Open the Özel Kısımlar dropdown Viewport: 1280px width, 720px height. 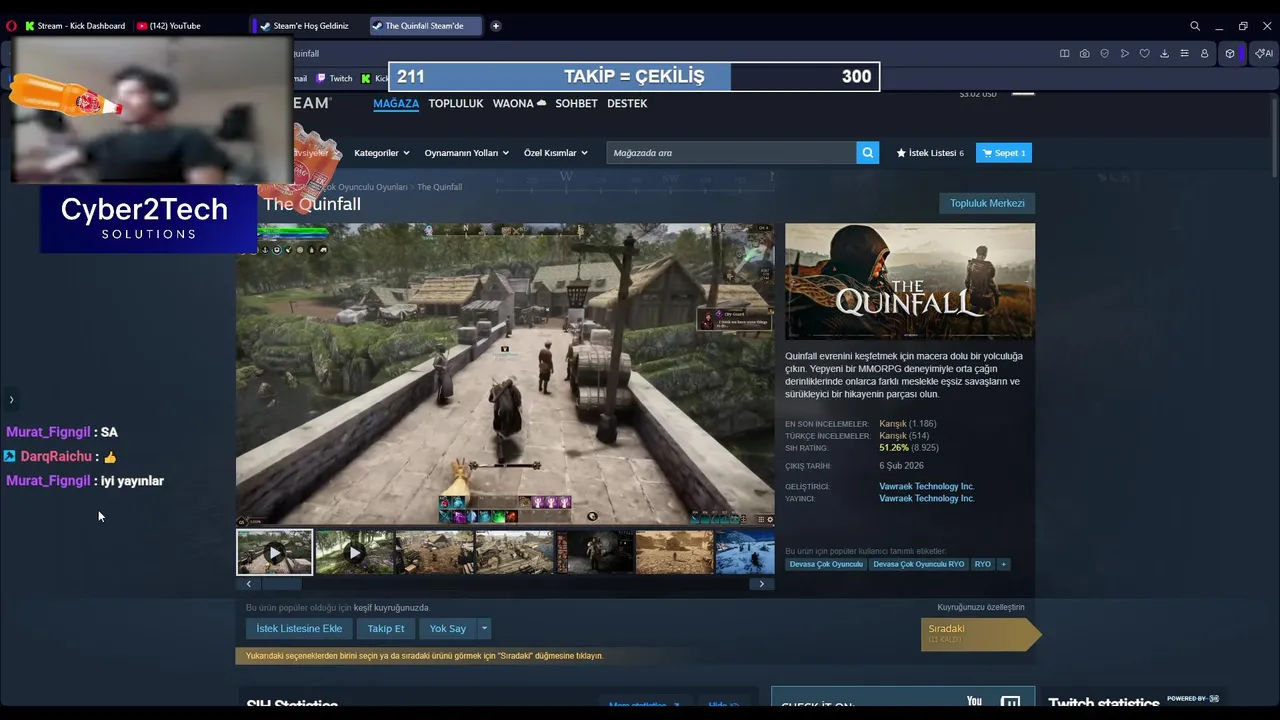(x=556, y=153)
